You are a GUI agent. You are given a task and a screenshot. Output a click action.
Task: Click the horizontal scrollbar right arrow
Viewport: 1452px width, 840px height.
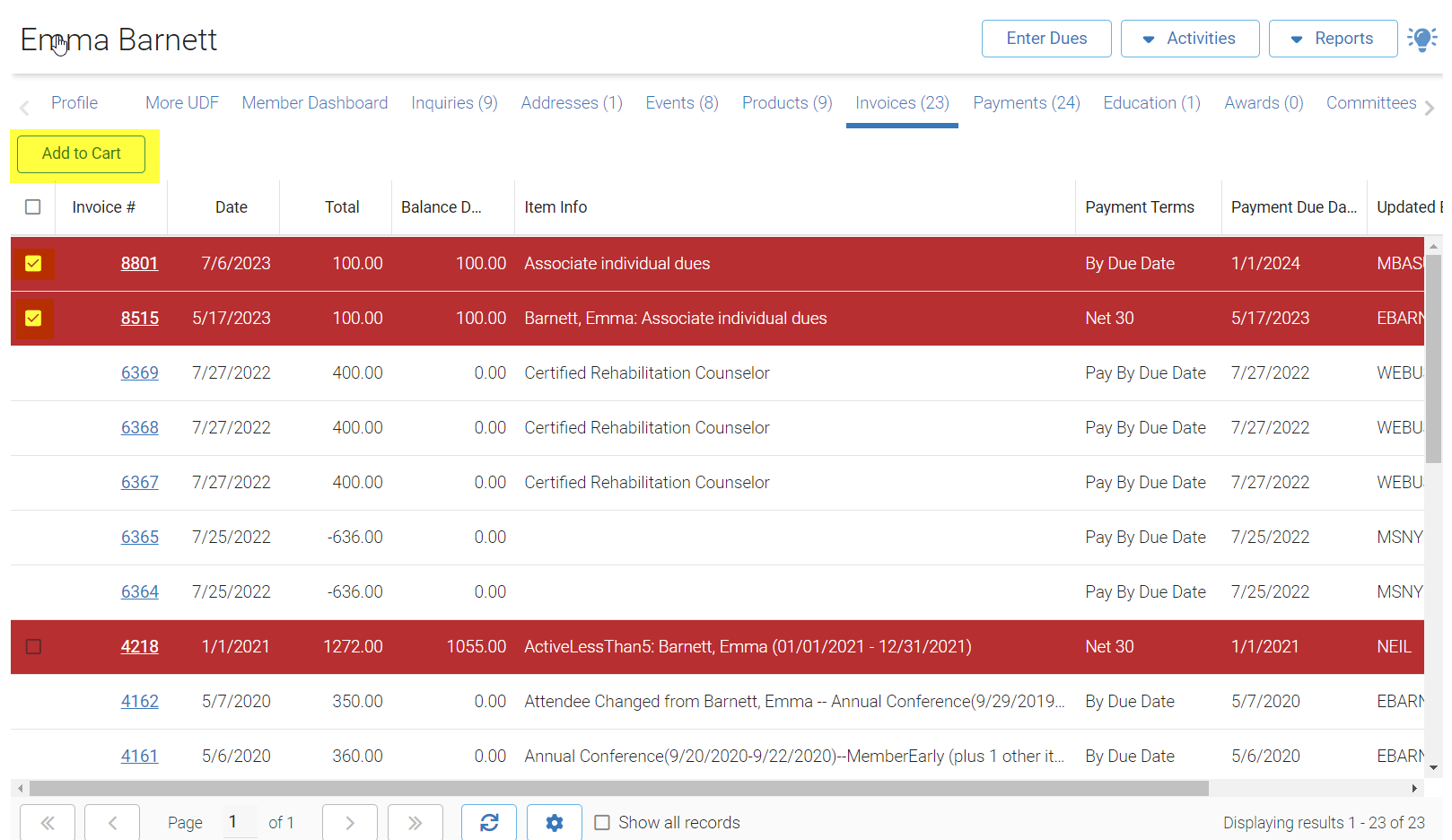coord(1414,788)
